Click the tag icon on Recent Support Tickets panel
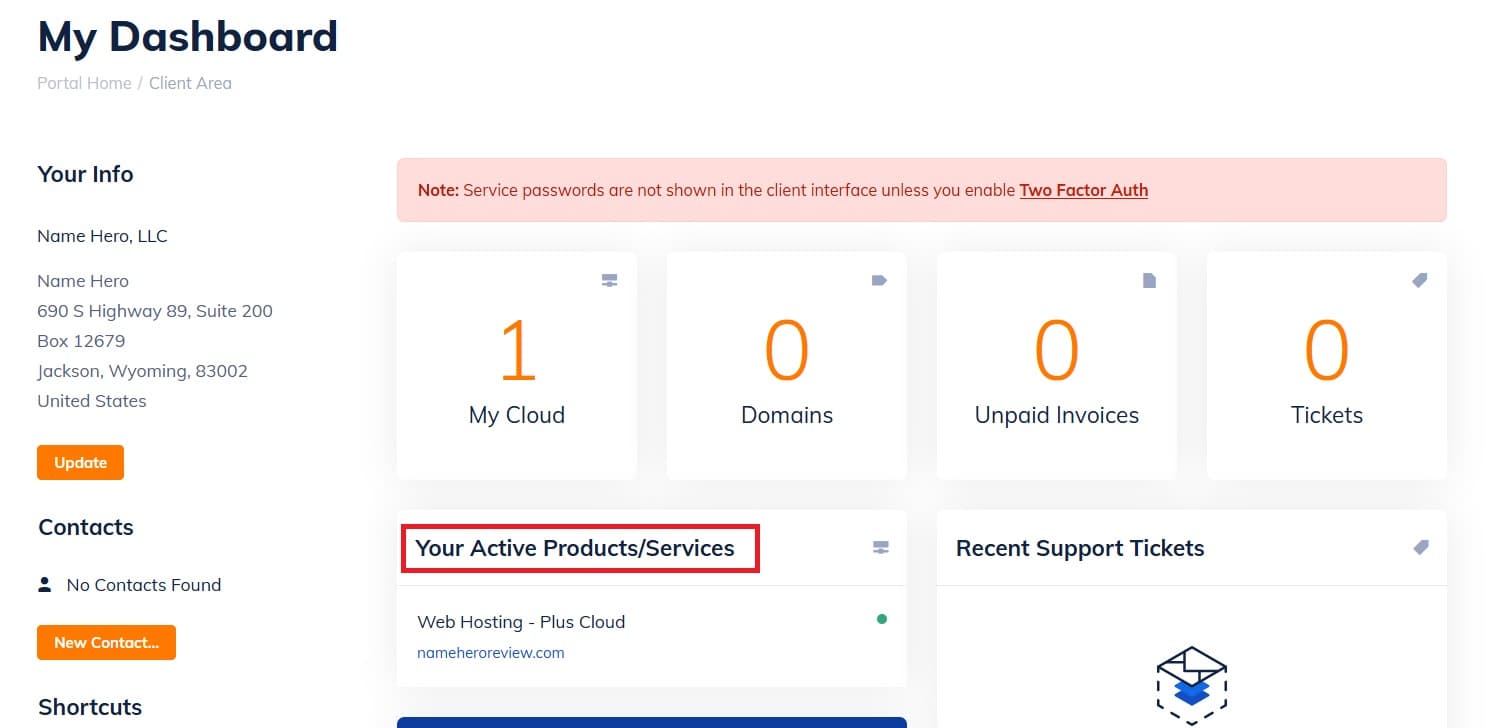 coord(1421,547)
